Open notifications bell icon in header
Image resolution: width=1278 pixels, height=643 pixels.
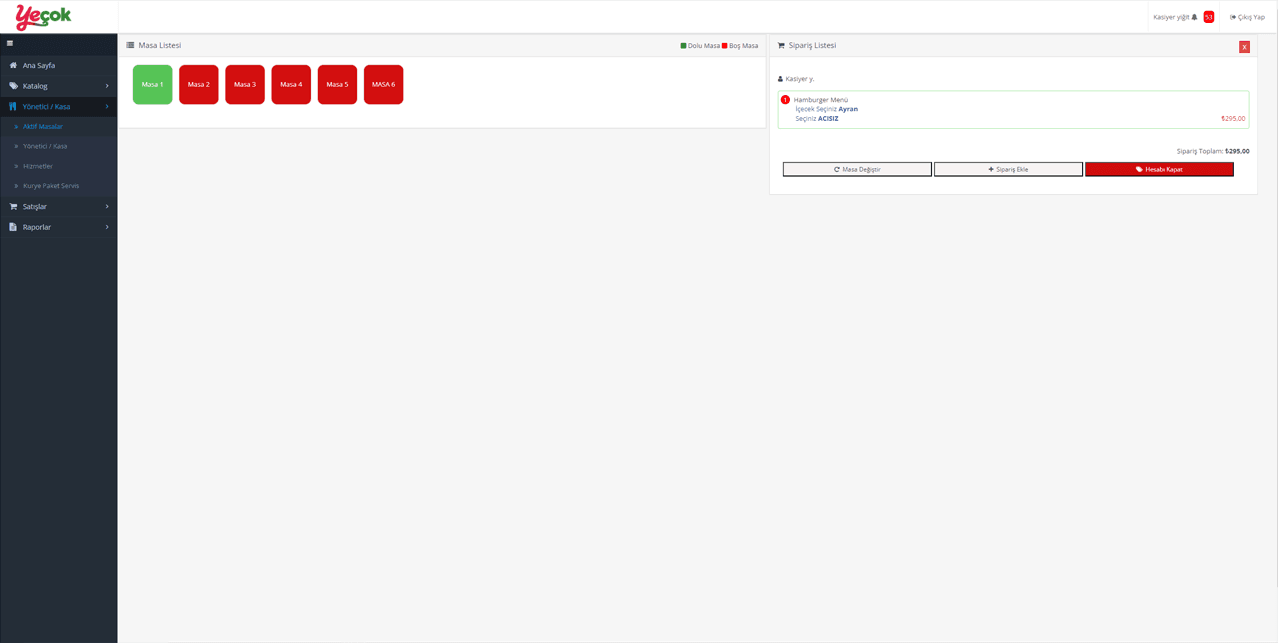[x=1194, y=17]
